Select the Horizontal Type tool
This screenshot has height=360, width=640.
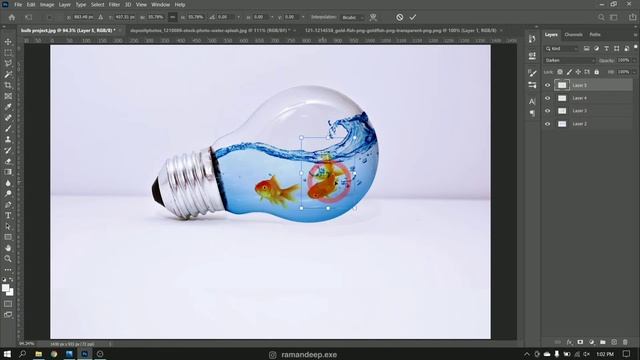click(8, 215)
